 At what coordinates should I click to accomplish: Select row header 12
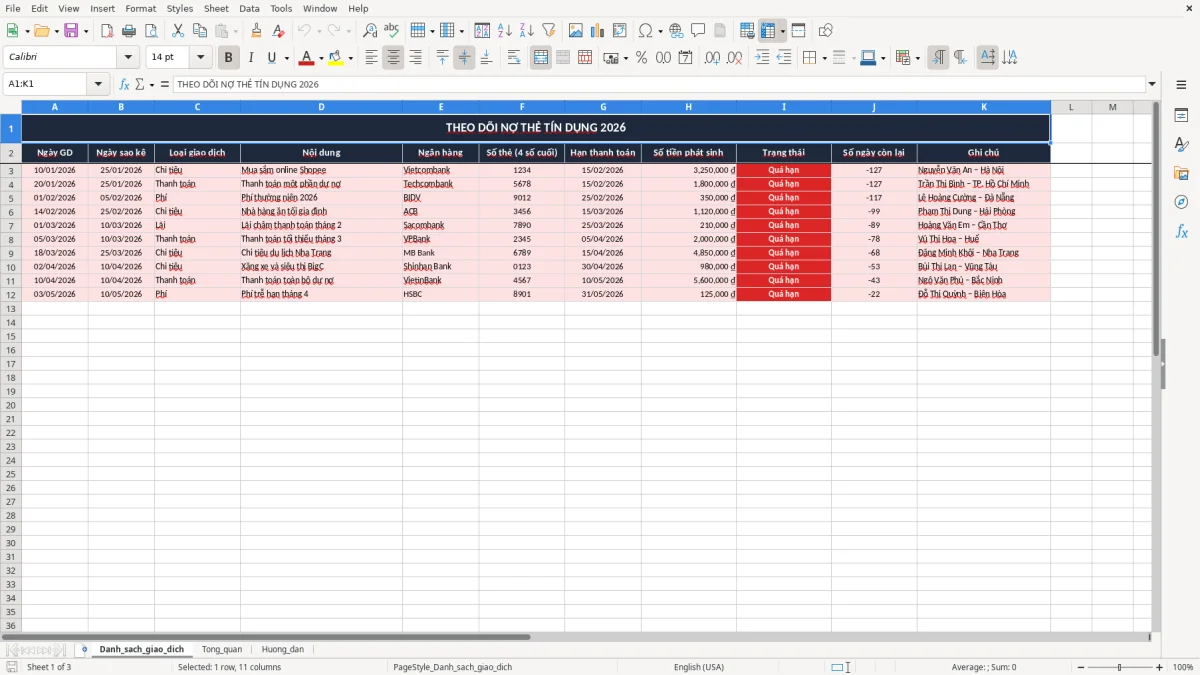pyautogui.click(x=11, y=294)
